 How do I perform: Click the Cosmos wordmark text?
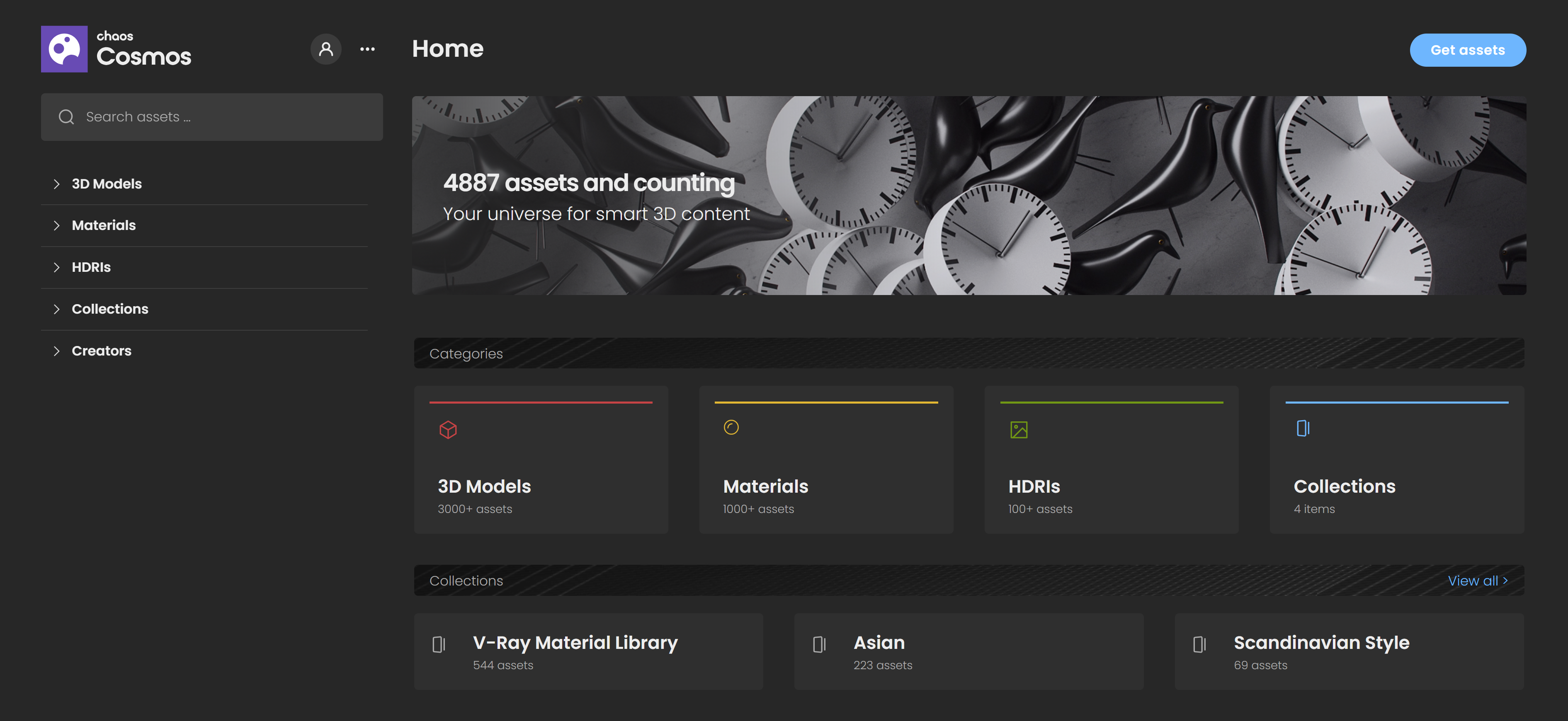click(143, 57)
